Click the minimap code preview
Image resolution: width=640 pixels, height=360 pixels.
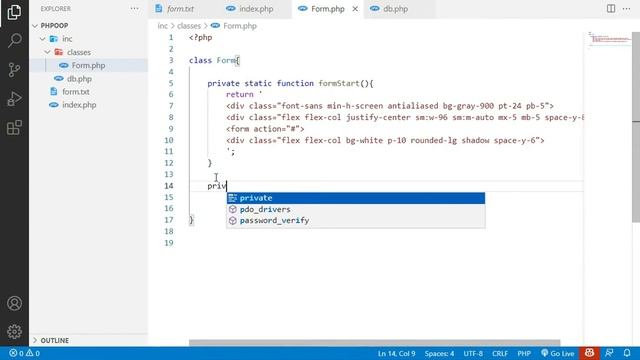610,40
